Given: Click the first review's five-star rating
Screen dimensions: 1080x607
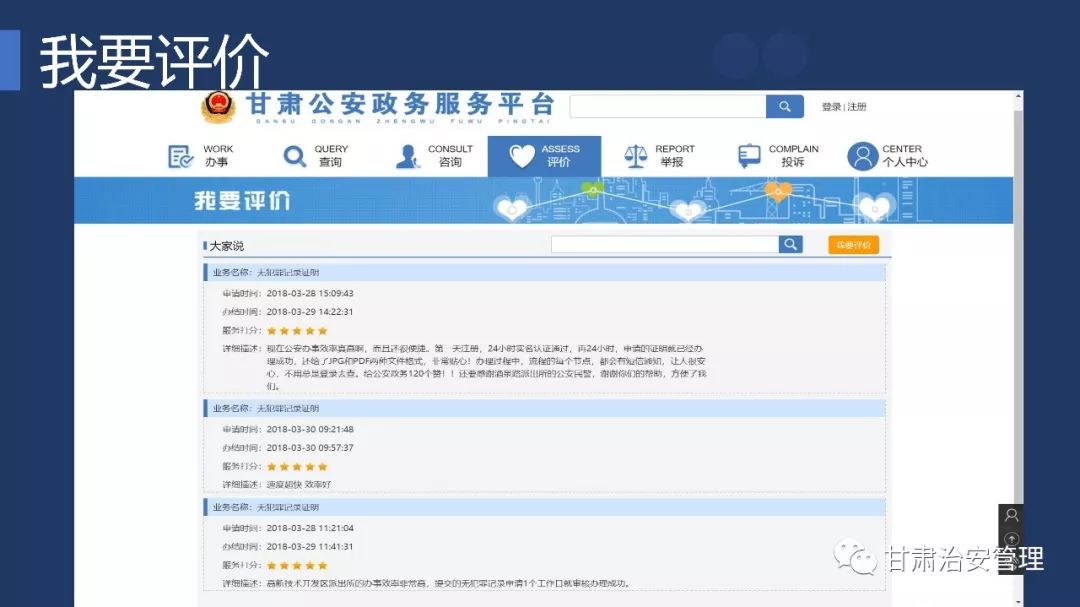Looking at the screenshot, I should [x=297, y=330].
